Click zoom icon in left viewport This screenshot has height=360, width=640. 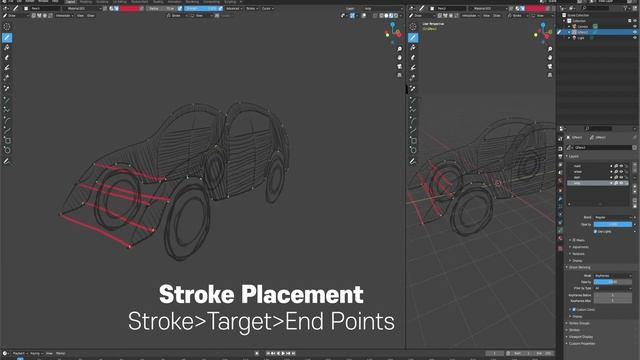(400, 49)
